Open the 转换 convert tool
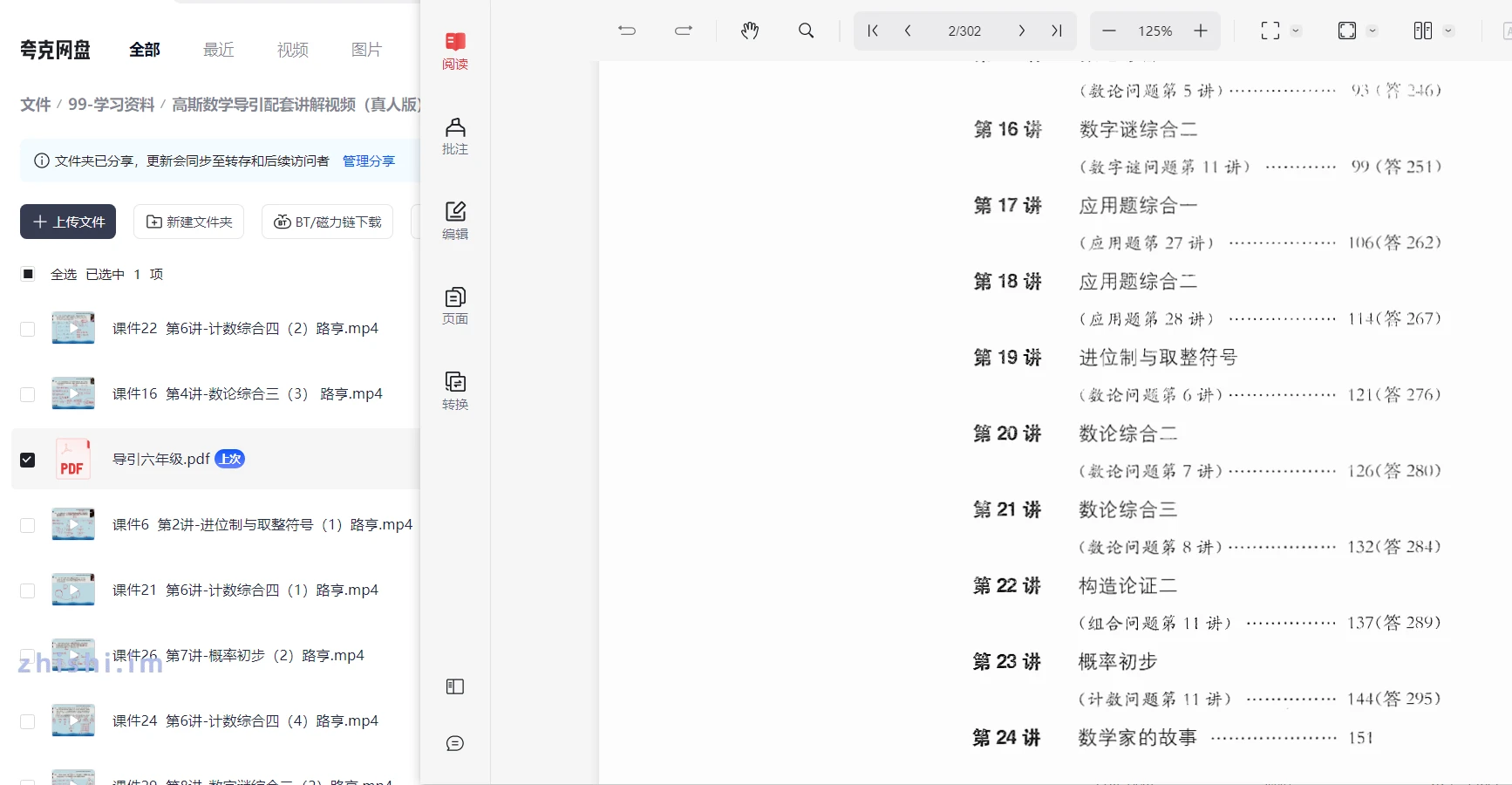 tap(455, 391)
